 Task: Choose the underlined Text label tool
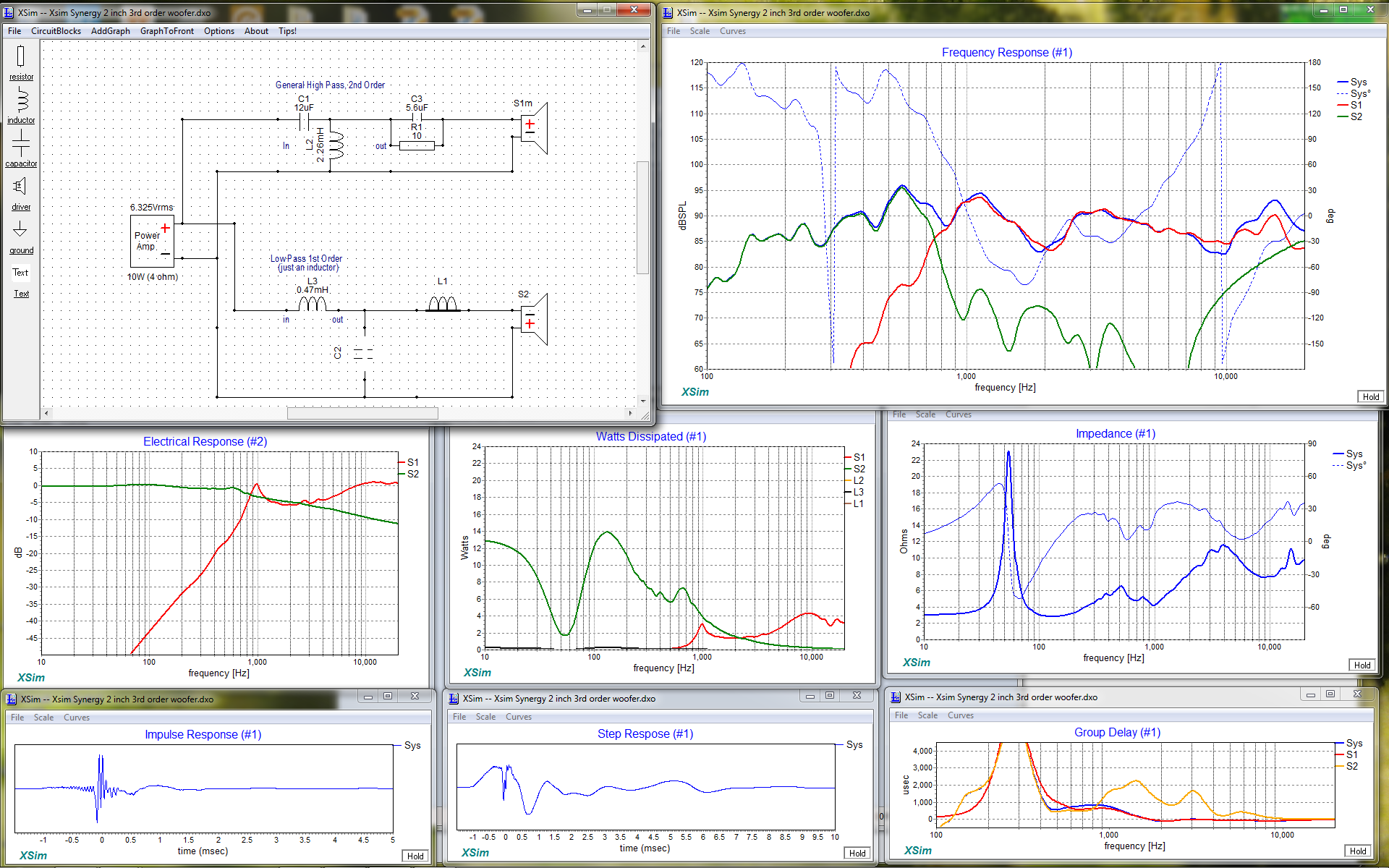coord(22,294)
